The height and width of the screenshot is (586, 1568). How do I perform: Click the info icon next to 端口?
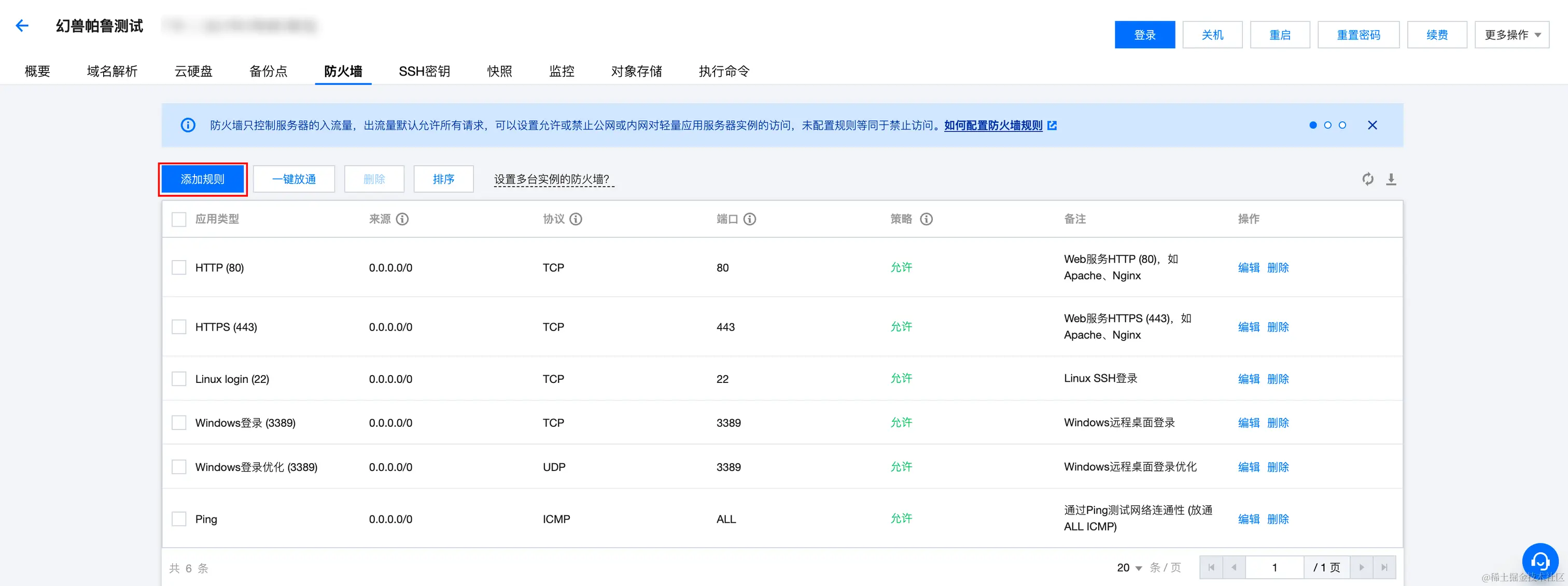coord(750,219)
